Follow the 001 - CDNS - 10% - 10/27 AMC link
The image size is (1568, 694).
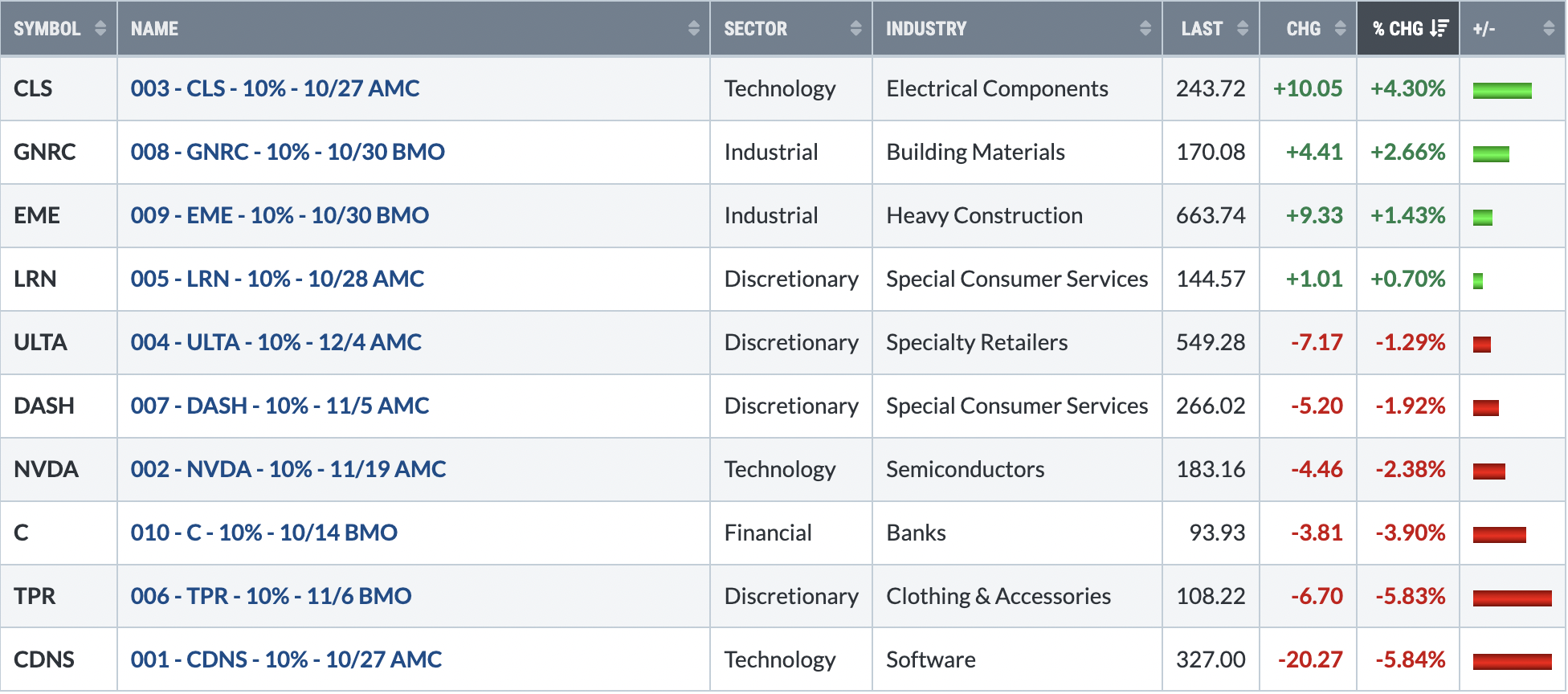coord(286,659)
